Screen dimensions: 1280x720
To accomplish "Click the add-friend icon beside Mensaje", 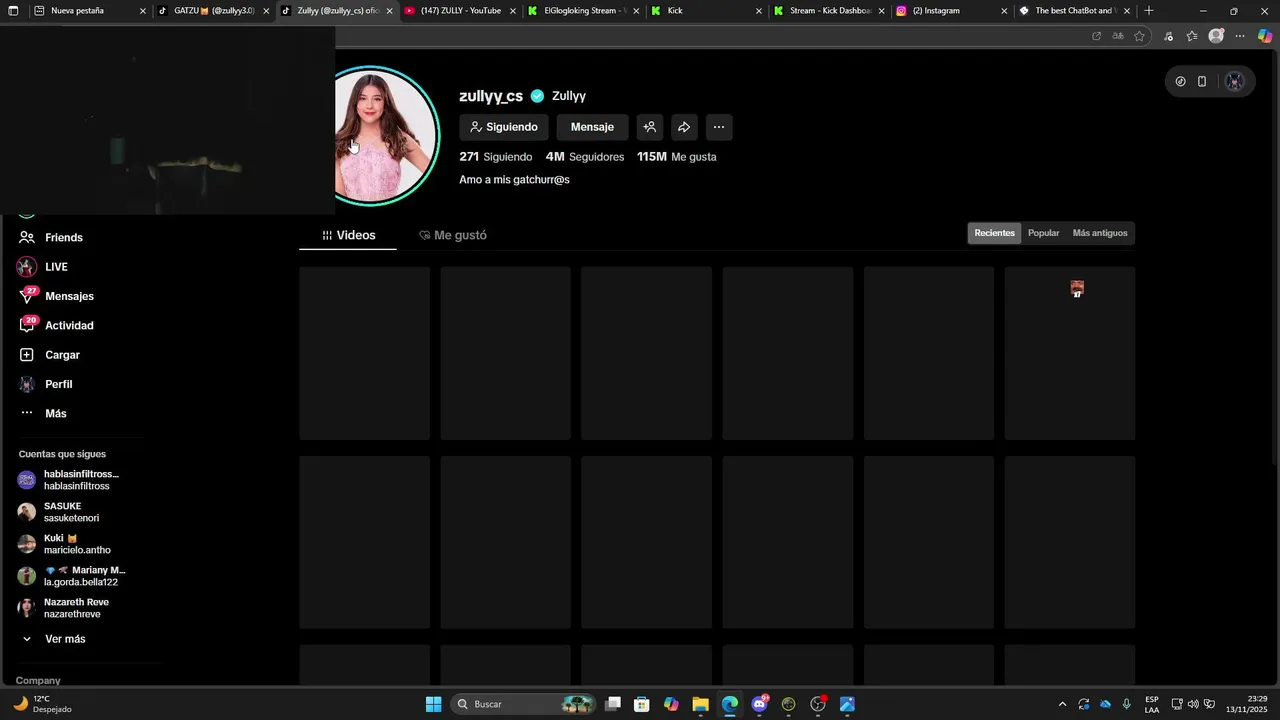I will (x=650, y=127).
